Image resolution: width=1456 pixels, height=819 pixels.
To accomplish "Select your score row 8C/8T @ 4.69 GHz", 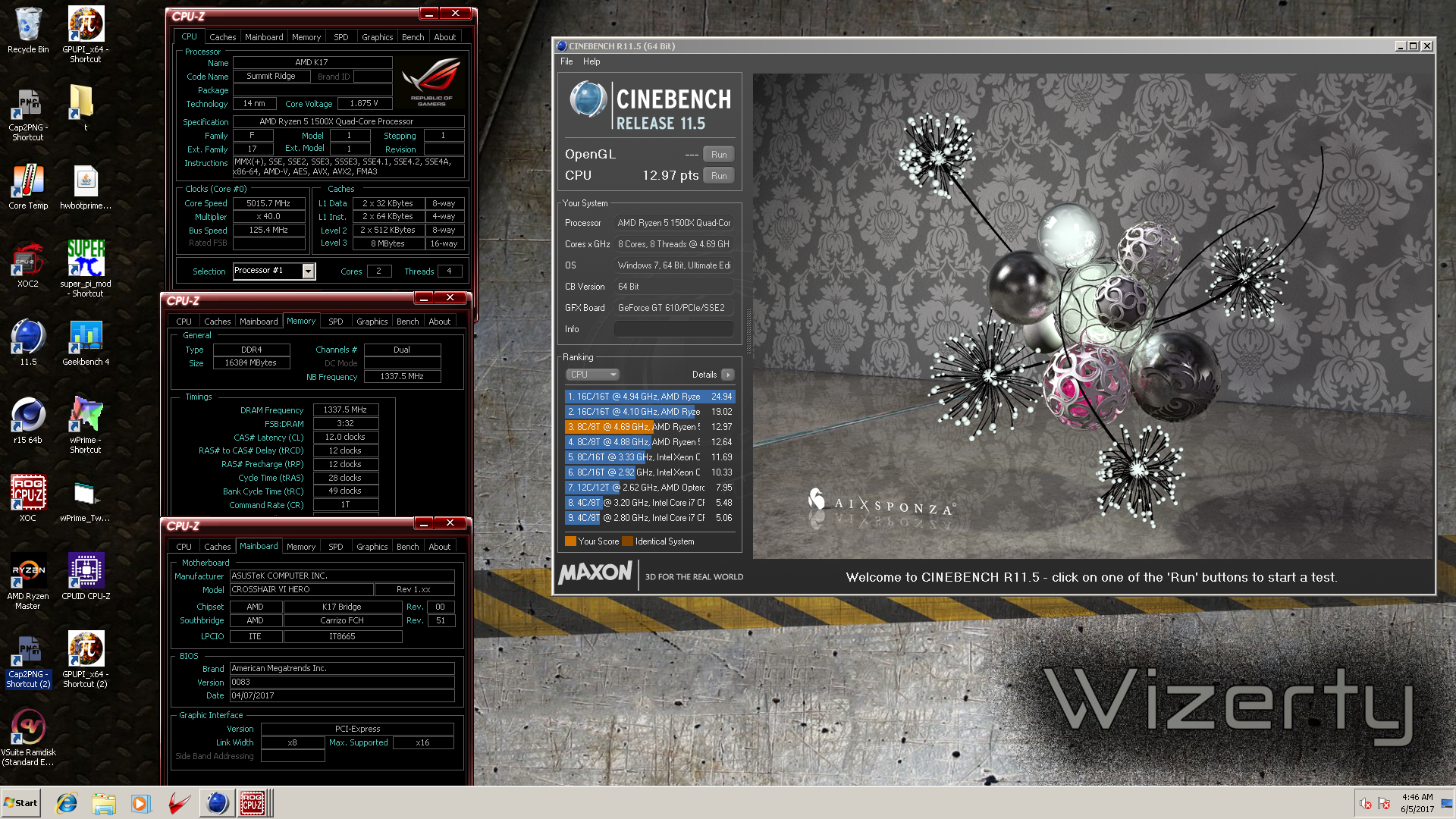I will coord(650,427).
